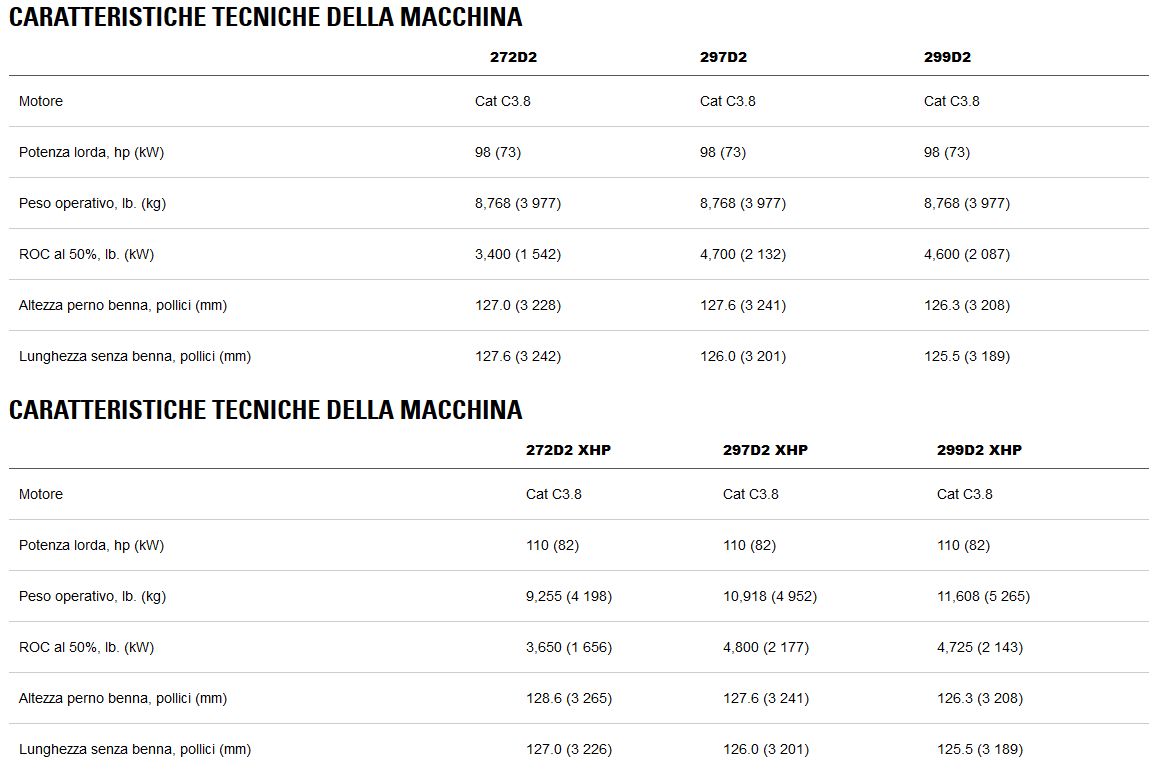Select operating weight 9,255 (4 198)
Screen dimensions: 1161x779
[569, 596]
